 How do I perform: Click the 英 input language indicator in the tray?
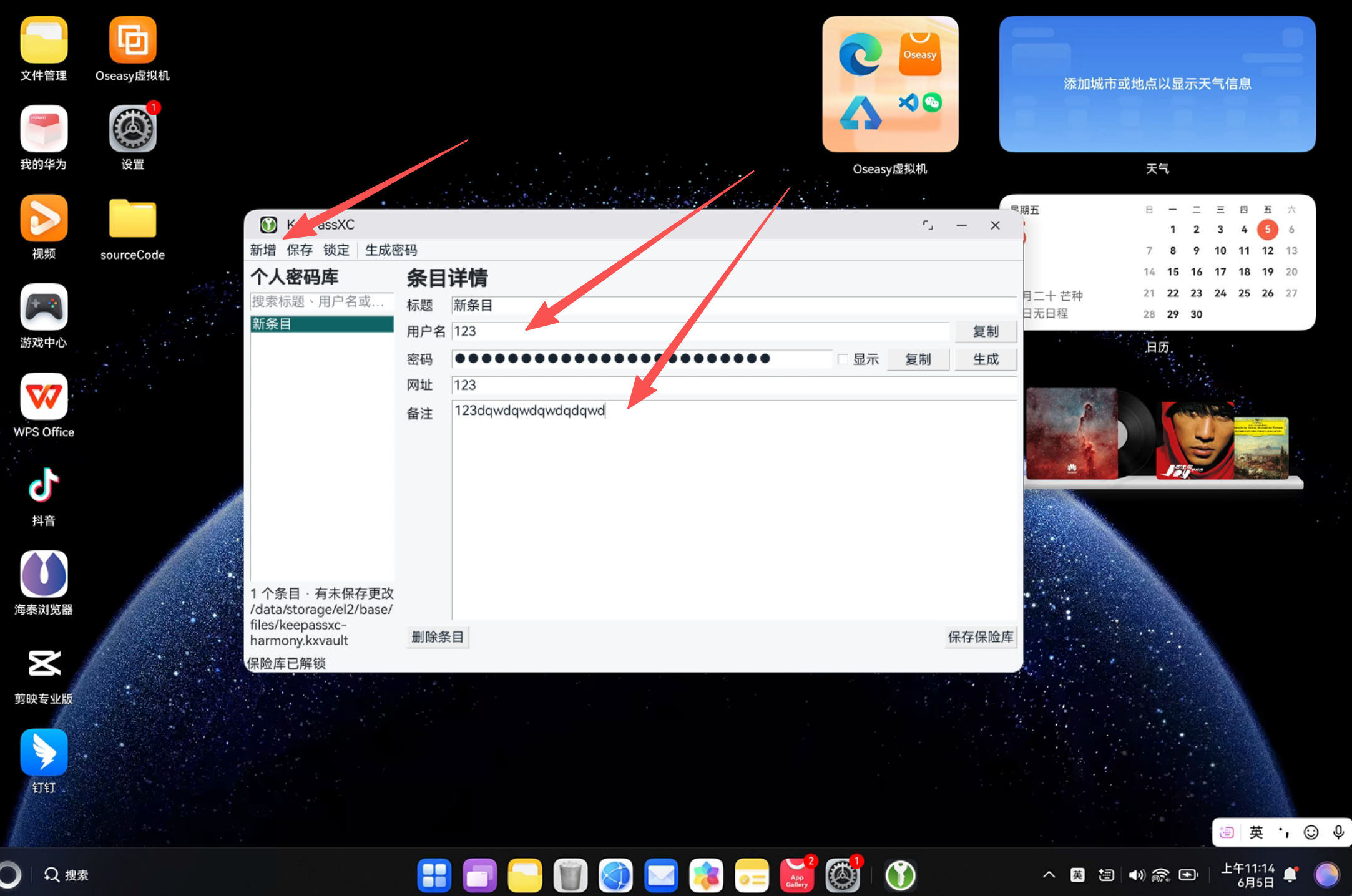coord(1078,875)
